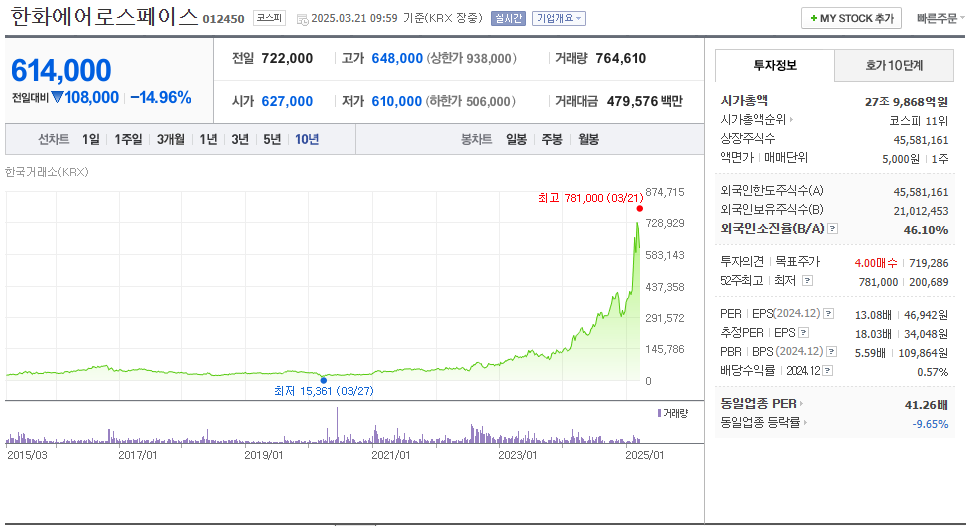
Task: Click the help icon next to PER EPS(2024.12)
Action: 828,314
